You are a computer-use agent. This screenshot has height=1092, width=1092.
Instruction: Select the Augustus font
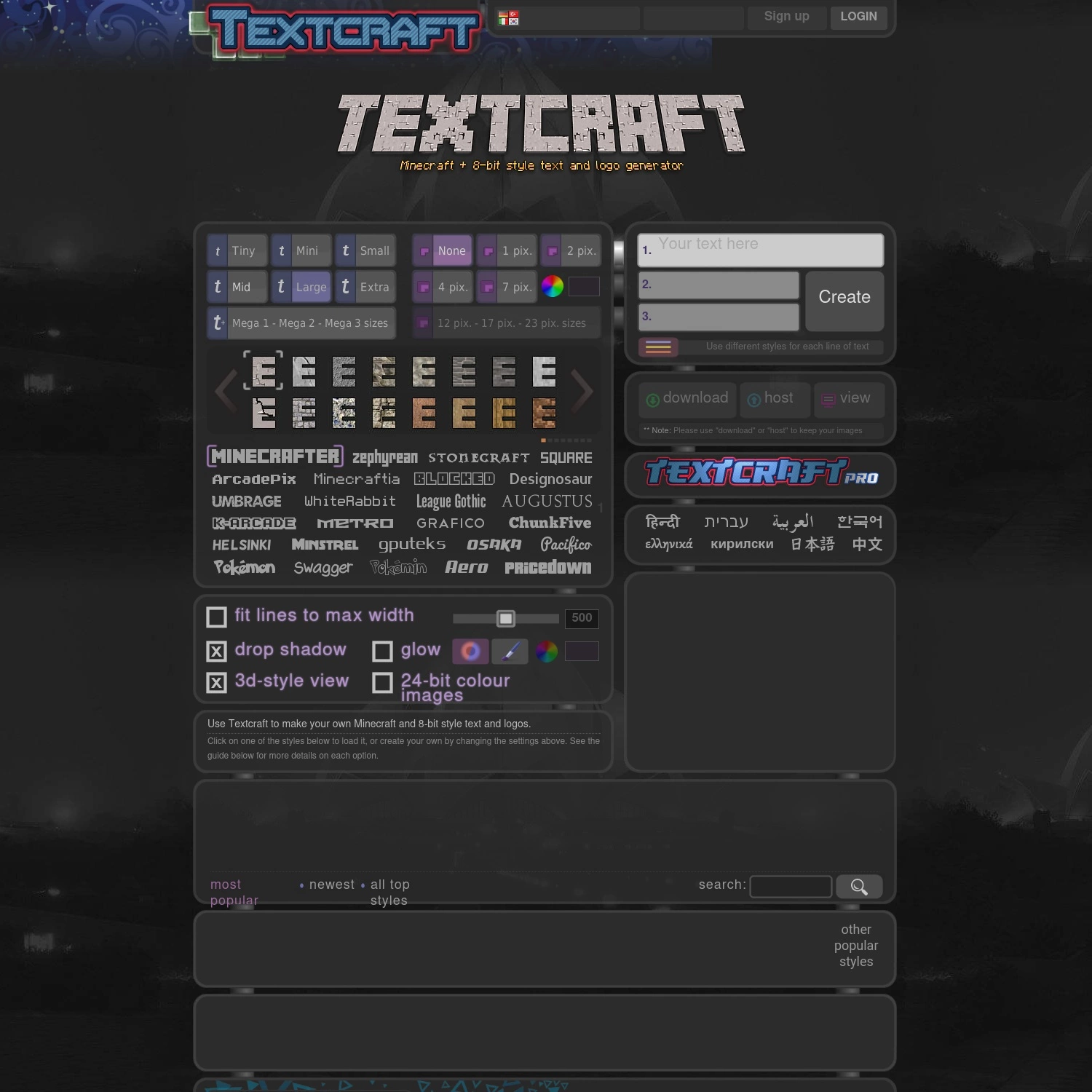[x=547, y=501]
